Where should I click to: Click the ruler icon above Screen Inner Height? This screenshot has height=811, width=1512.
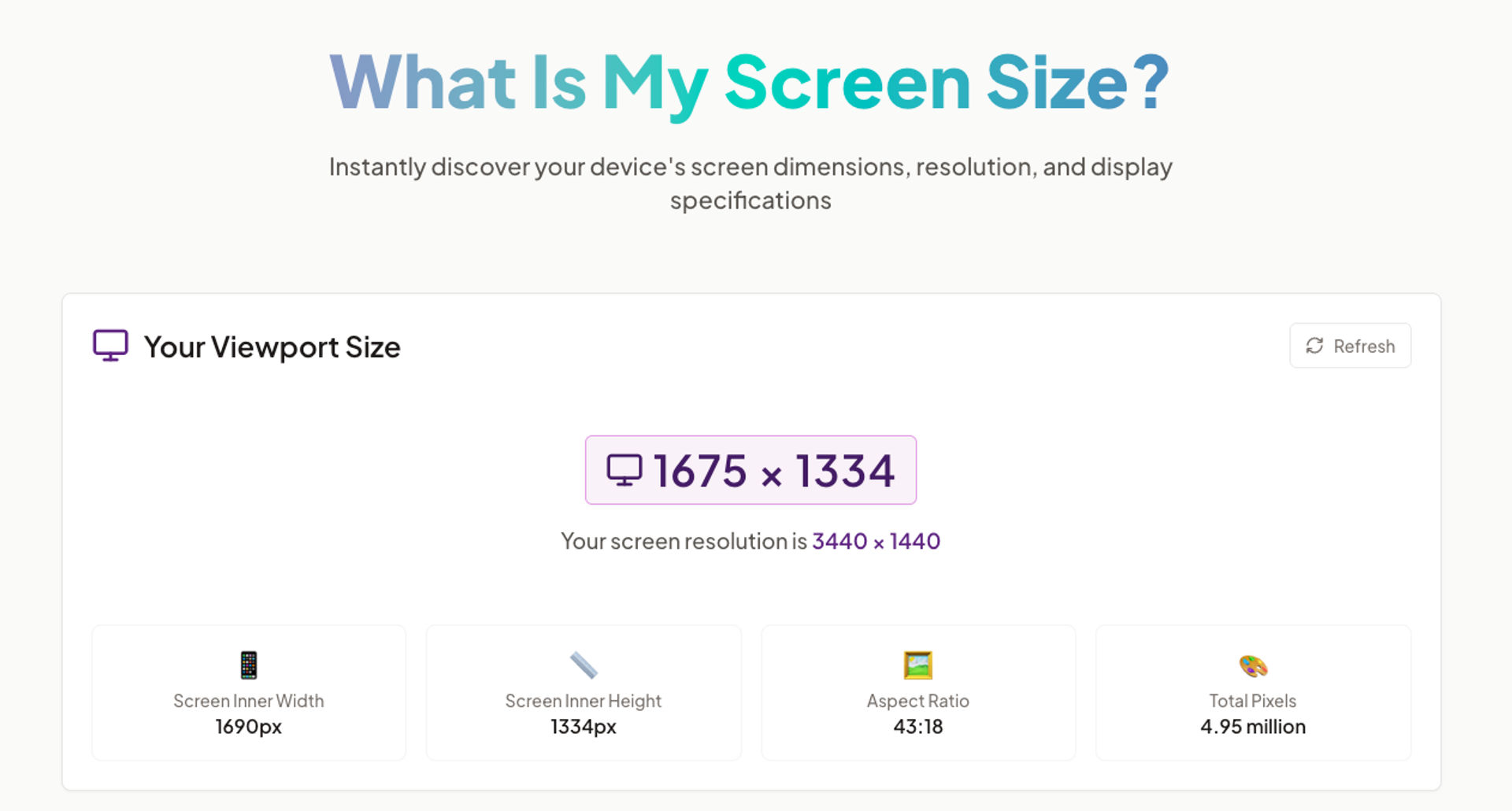tap(584, 665)
